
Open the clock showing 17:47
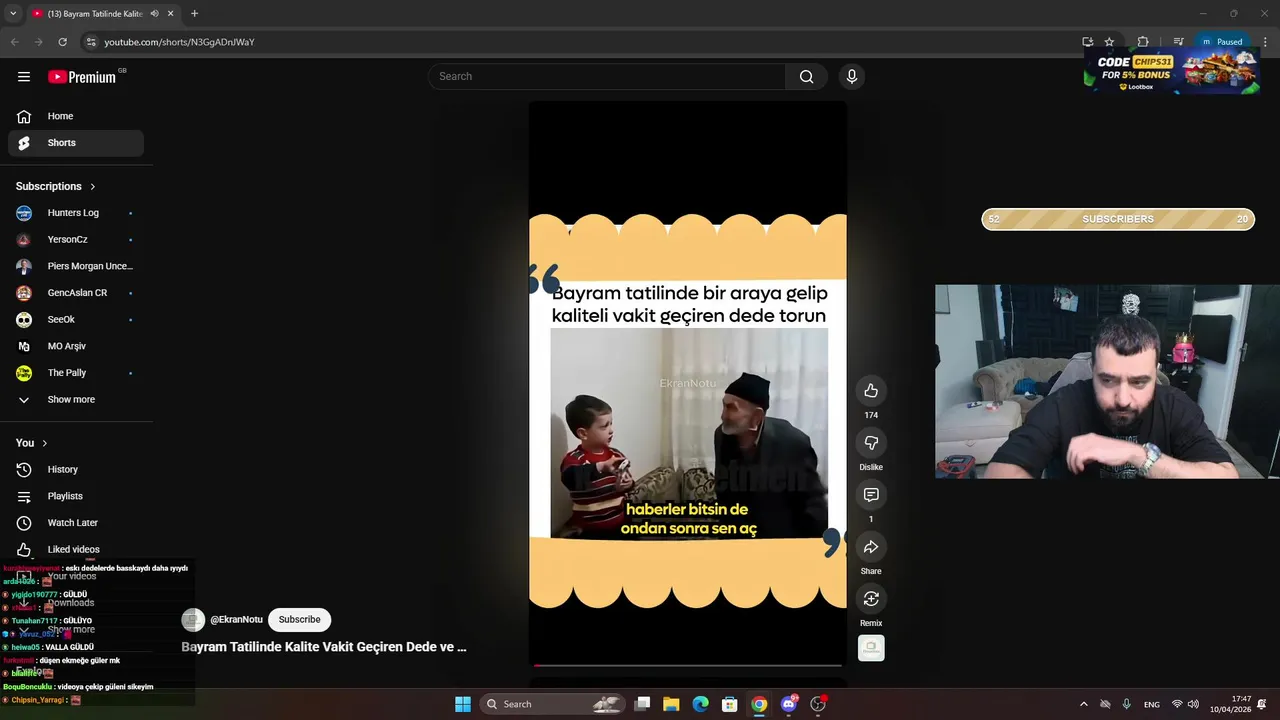1230,704
